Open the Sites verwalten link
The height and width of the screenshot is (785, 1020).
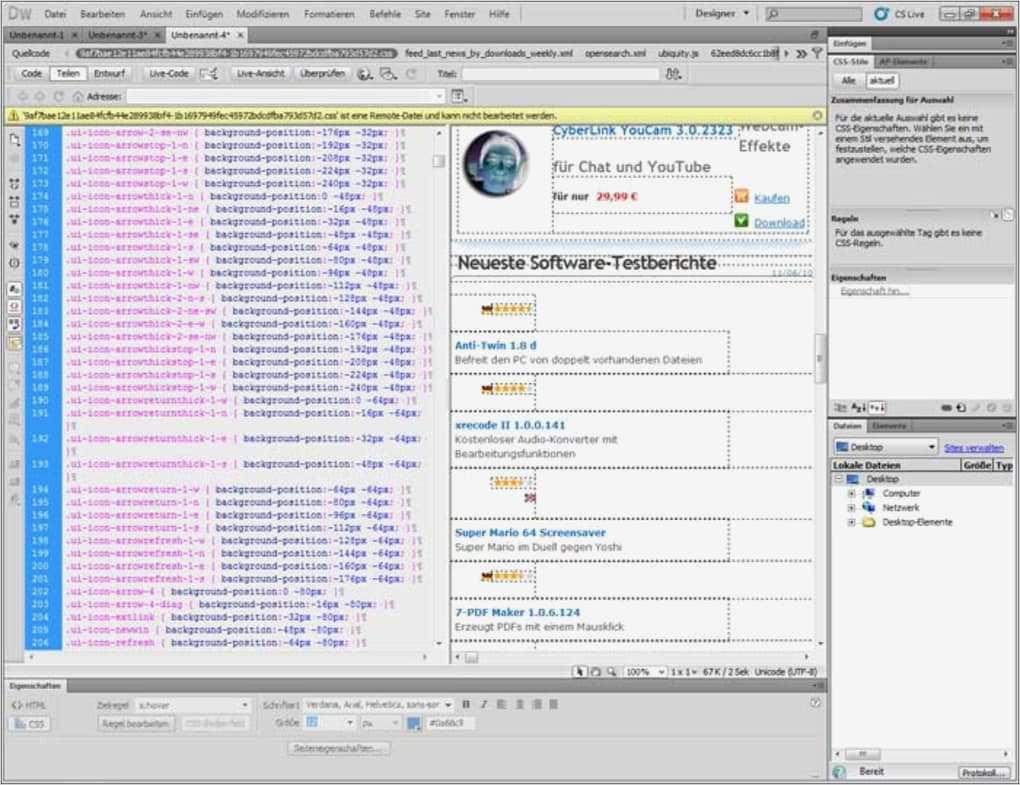974,447
